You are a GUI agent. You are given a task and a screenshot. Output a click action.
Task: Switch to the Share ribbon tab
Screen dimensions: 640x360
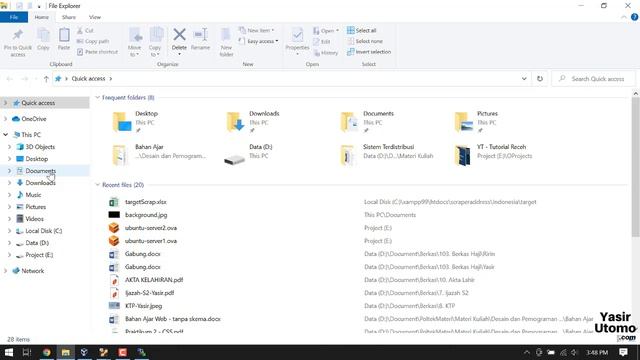tap(69, 17)
